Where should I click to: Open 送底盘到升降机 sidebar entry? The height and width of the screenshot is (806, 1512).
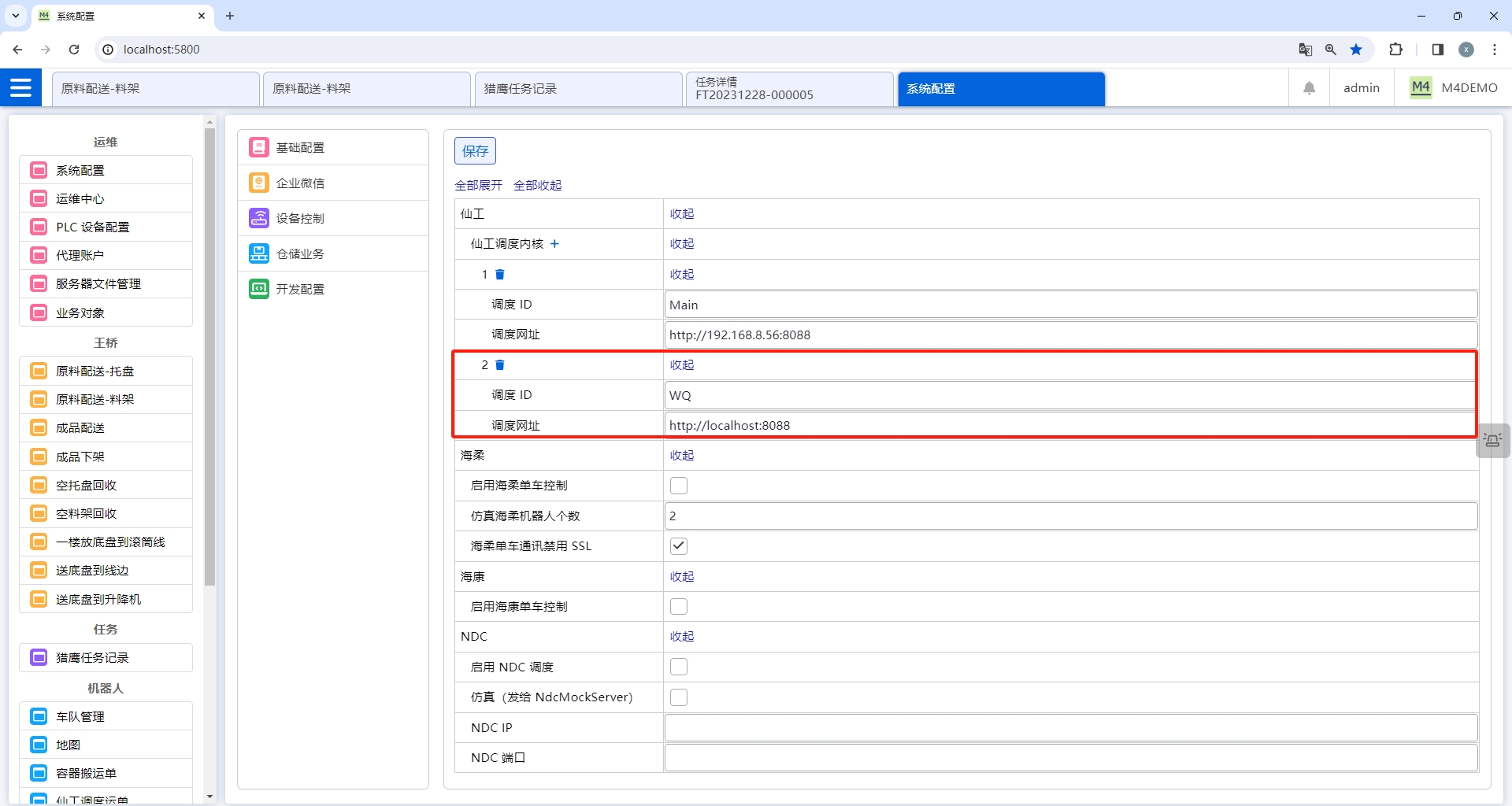[106, 599]
